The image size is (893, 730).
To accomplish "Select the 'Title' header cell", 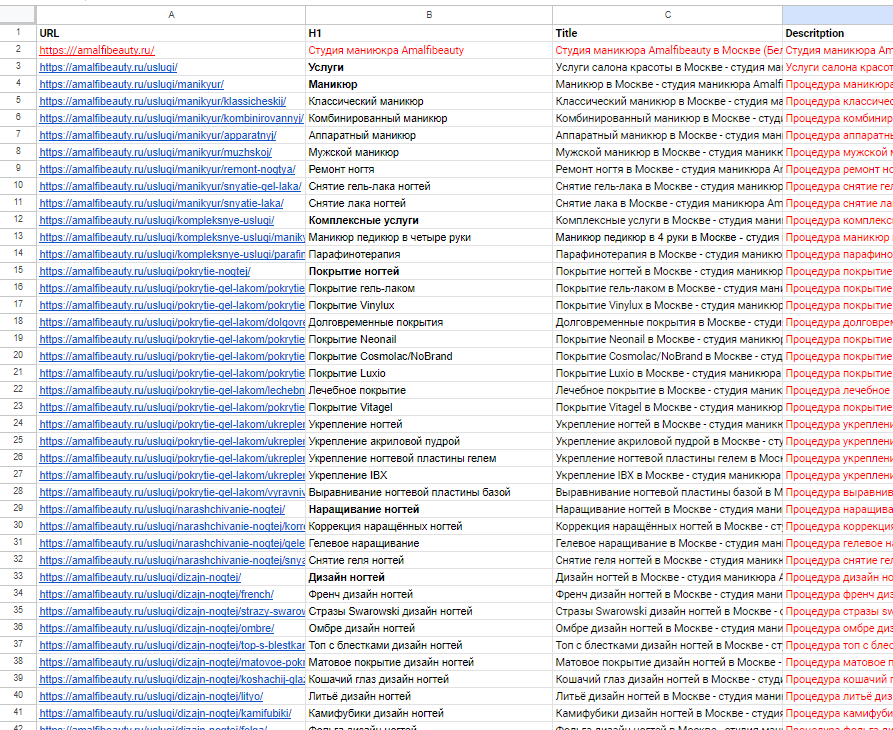I will pos(667,33).
